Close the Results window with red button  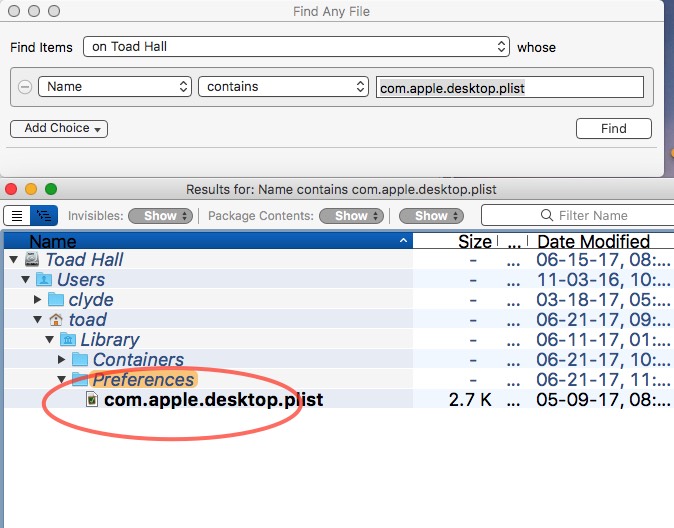11,189
